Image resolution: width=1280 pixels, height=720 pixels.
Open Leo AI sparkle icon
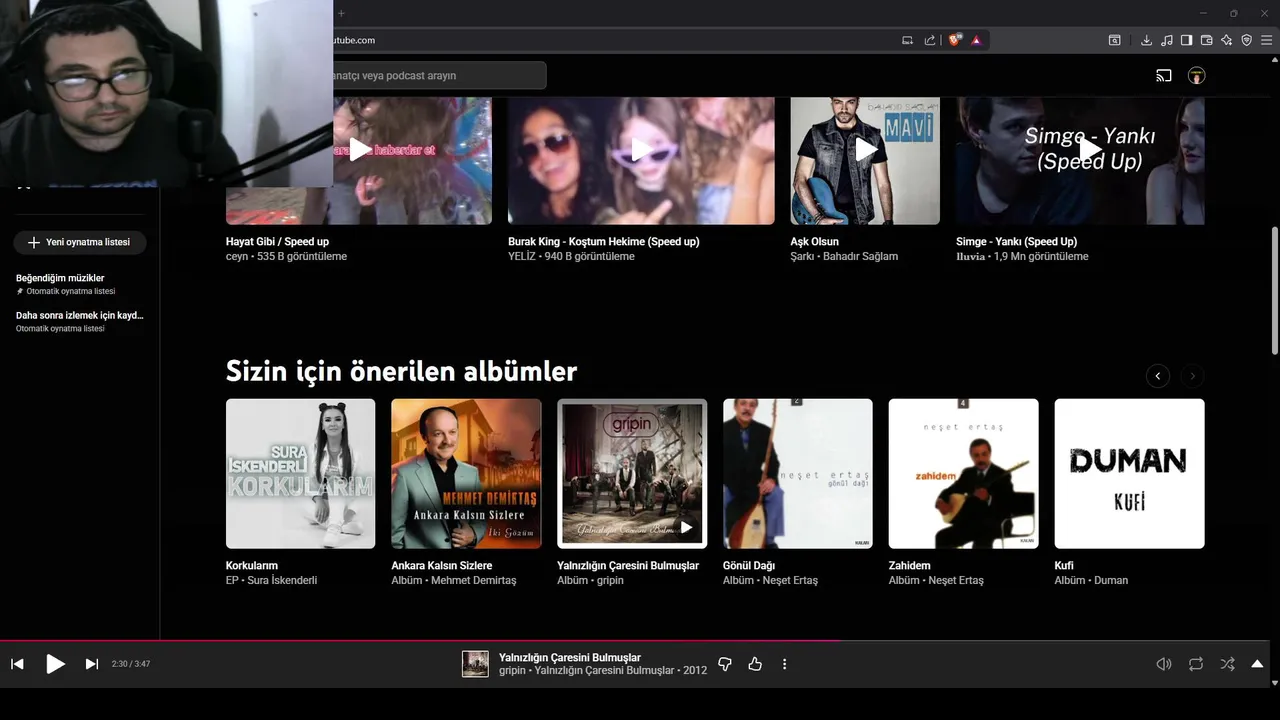1226,40
